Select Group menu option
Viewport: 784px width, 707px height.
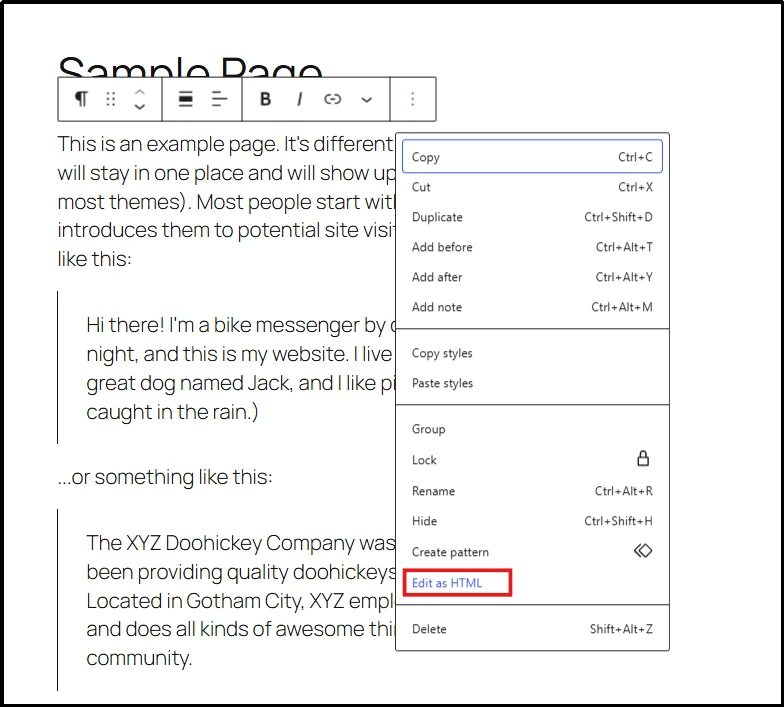point(532,429)
